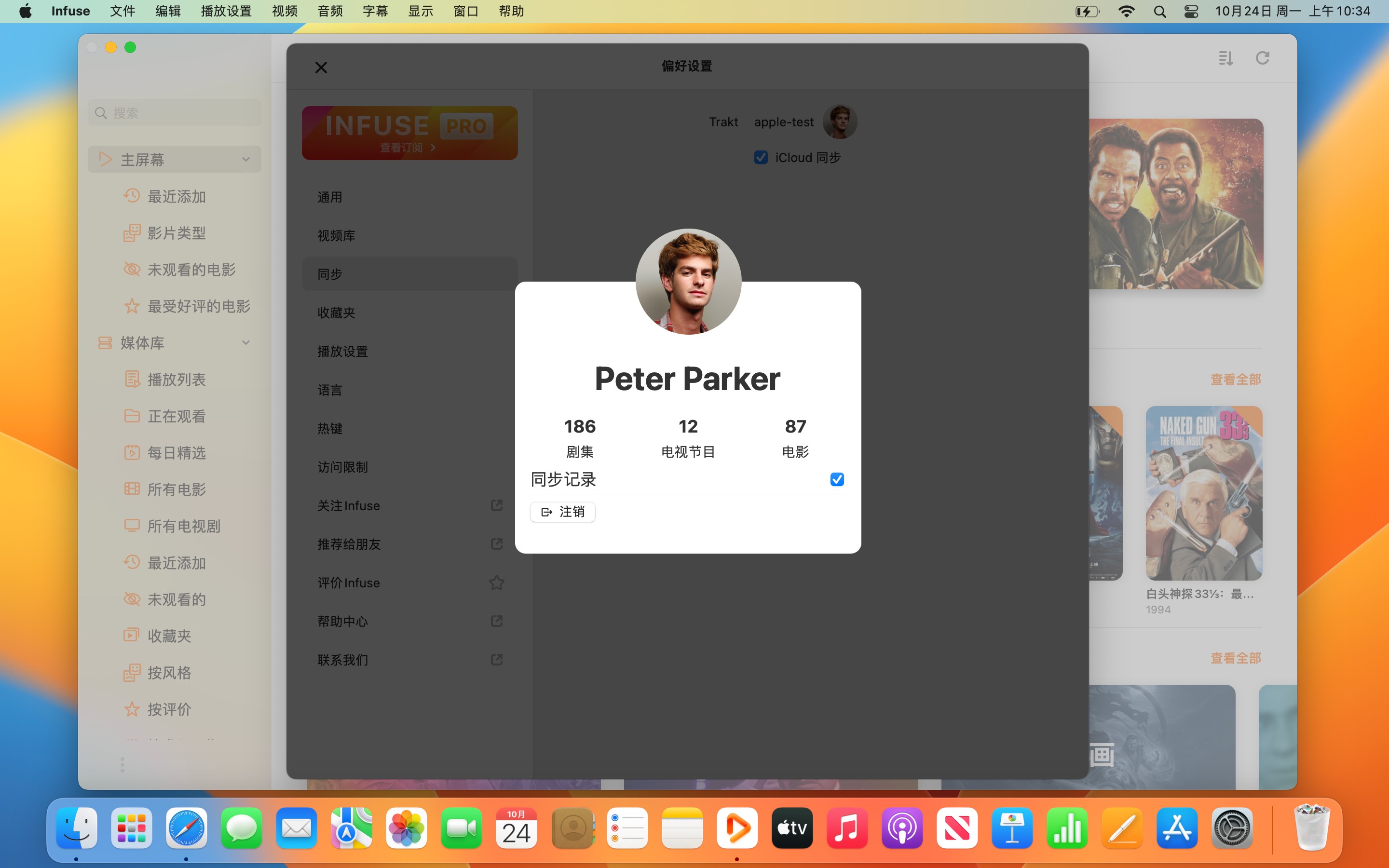Click 帮助中心 in preferences

[x=410, y=621]
